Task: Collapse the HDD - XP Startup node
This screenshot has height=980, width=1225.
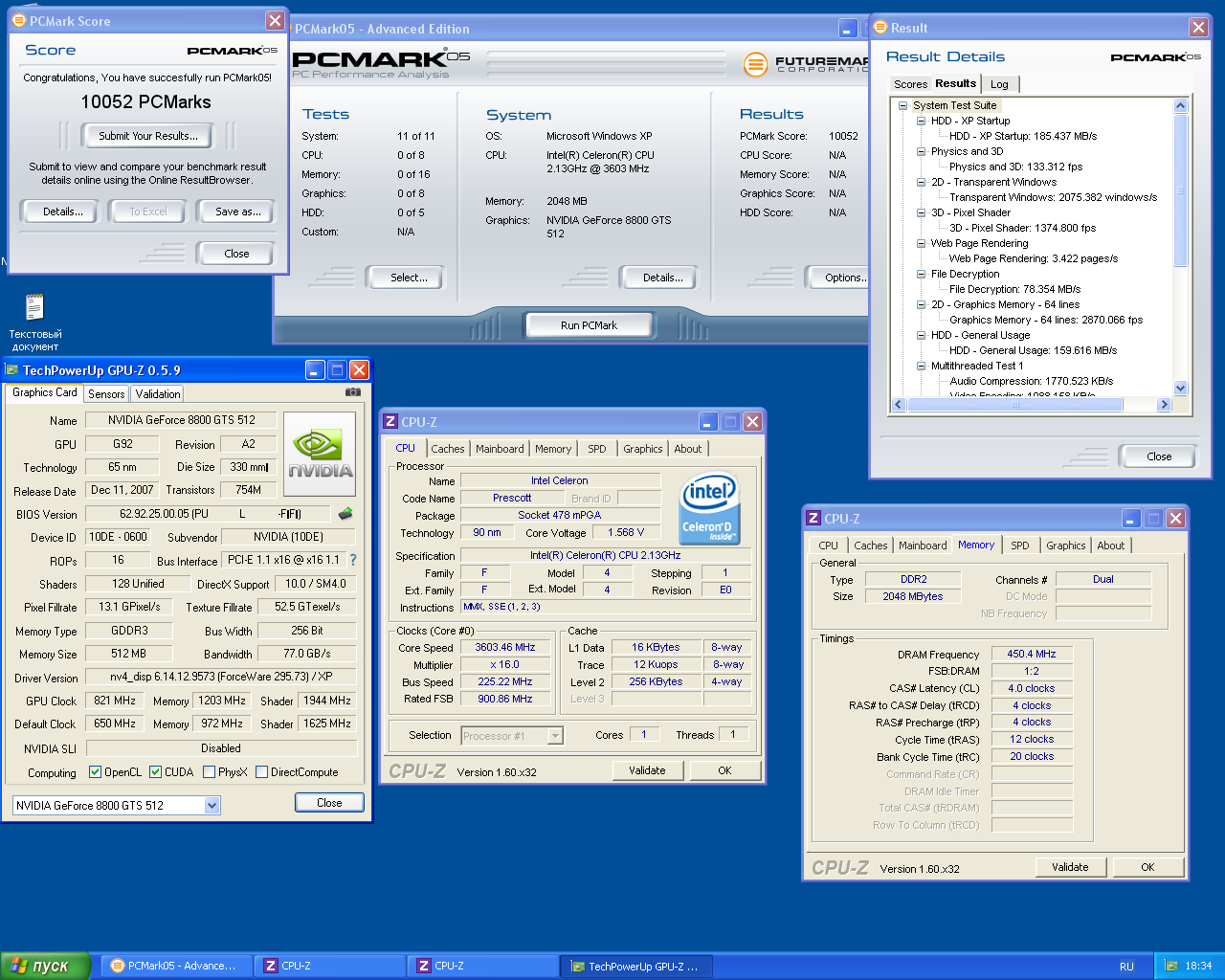Action: tap(921, 121)
